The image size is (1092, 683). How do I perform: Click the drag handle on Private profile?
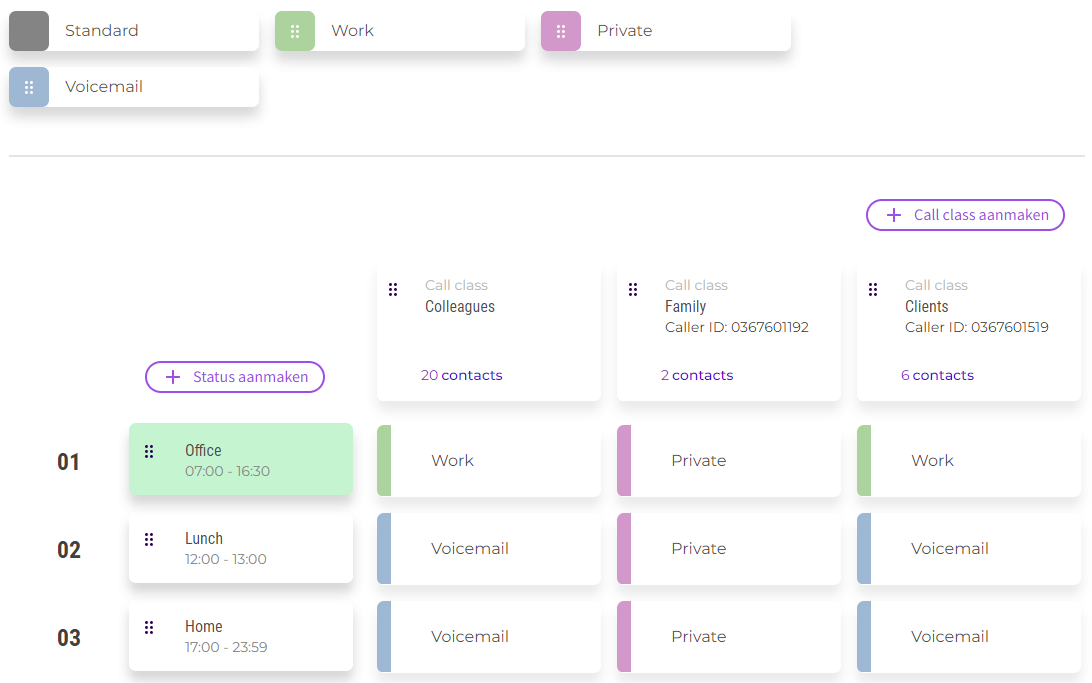pos(561,31)
